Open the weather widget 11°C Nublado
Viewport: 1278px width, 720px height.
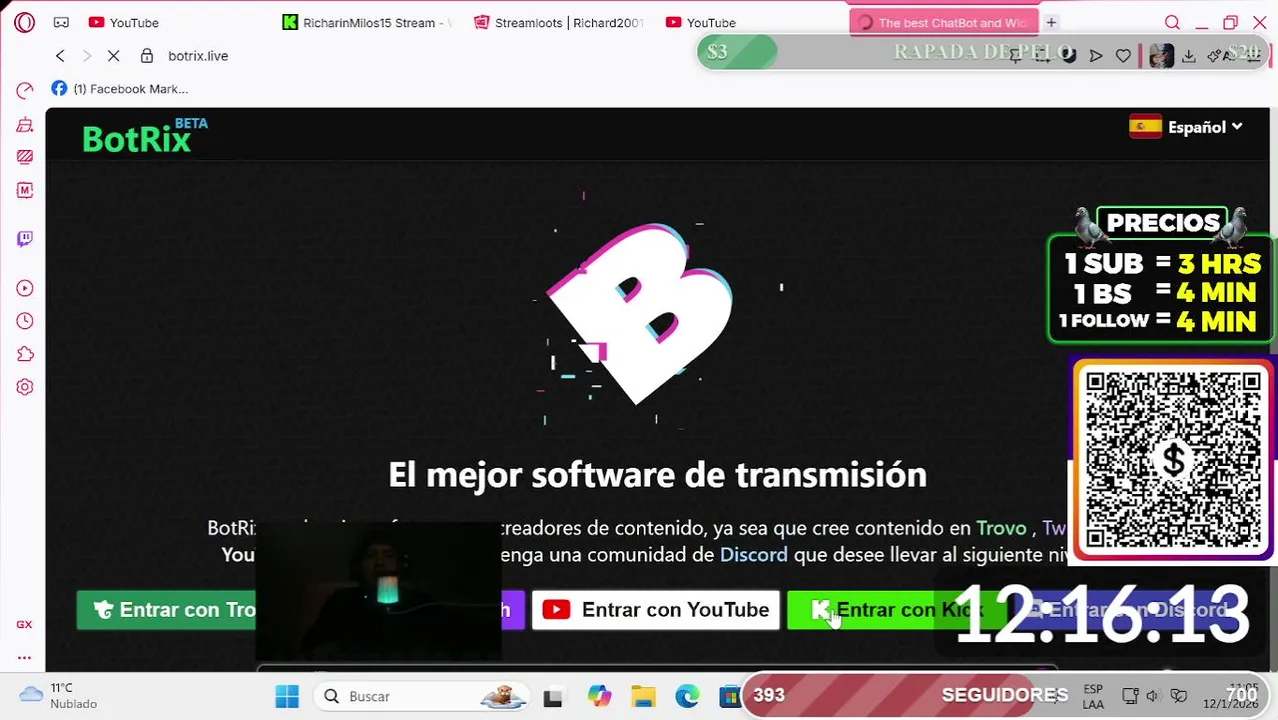pyautogui.click(x=58, y=696)
